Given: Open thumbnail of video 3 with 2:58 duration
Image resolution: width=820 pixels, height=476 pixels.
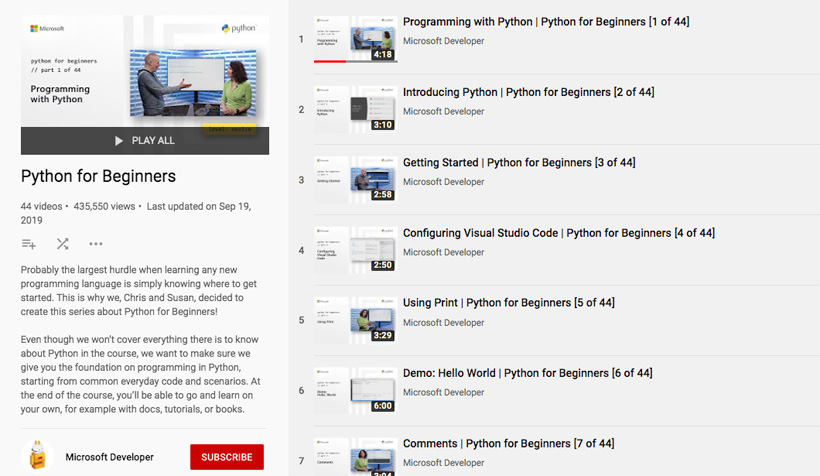Looking at the screenshot, I should pyautogui.click(x=356, y=179).
